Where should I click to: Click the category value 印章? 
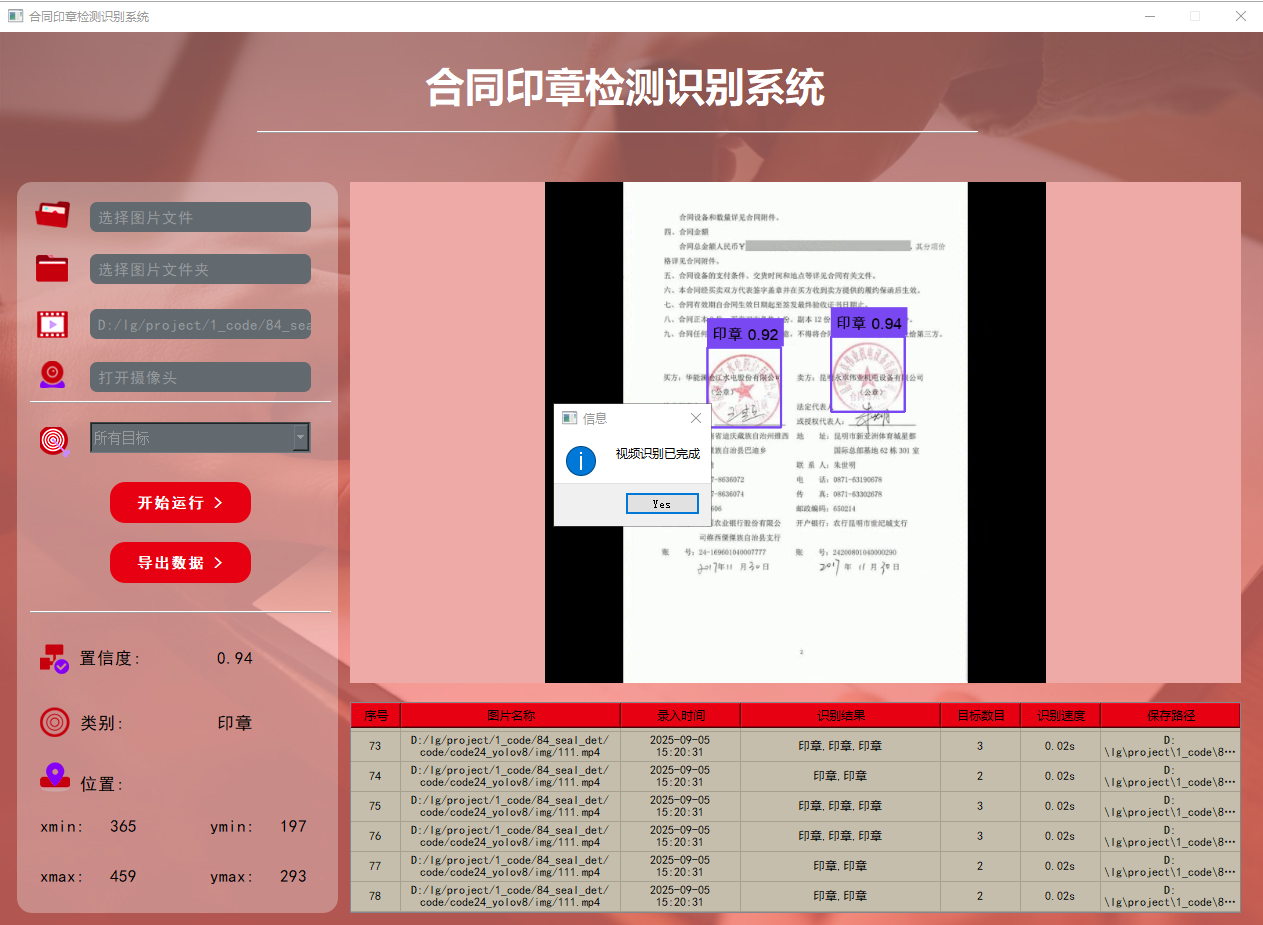click(x=235, y=723)
